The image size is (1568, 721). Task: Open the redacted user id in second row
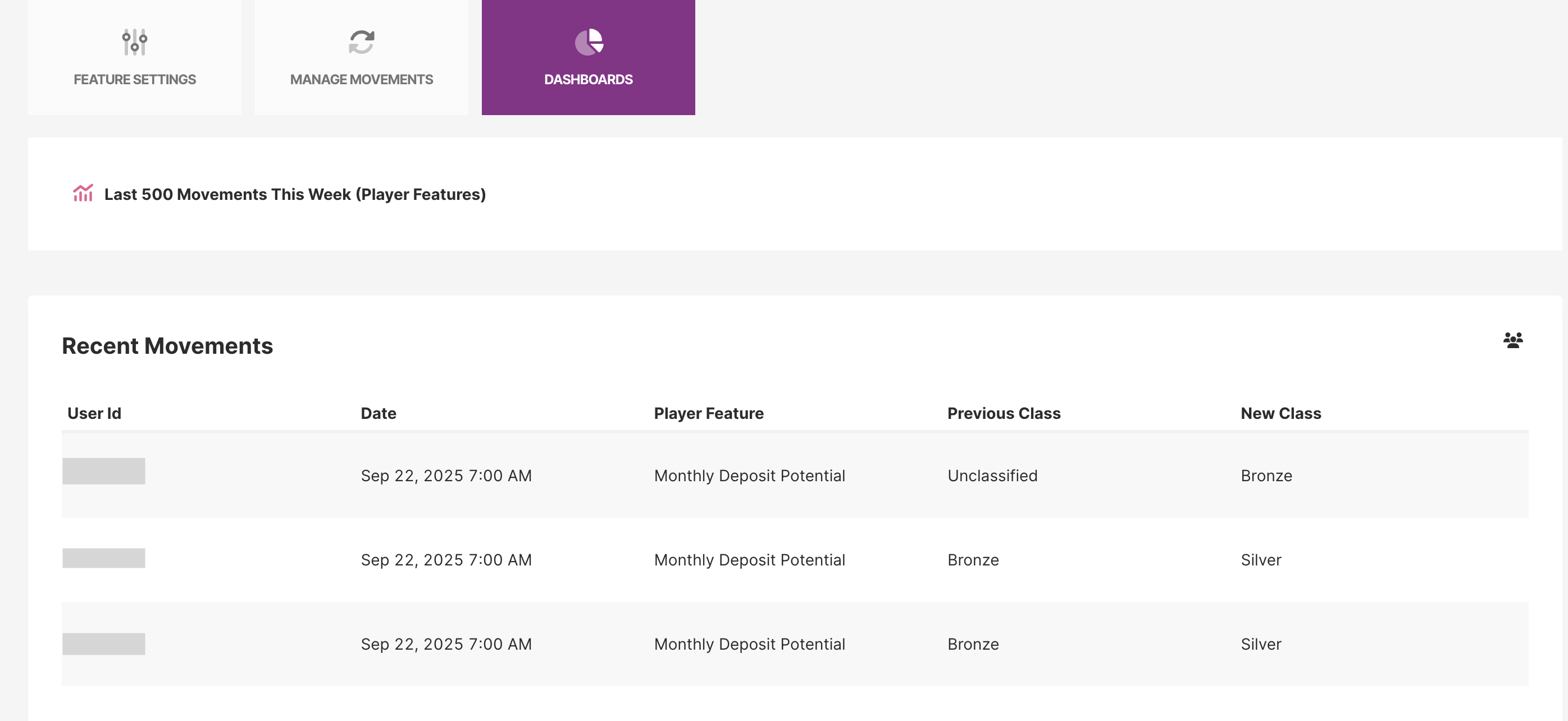pos(104,558)
